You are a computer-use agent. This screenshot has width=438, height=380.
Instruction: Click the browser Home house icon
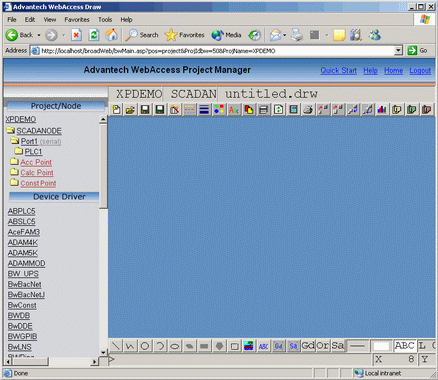pyautogui.click(x=111, y=35)
